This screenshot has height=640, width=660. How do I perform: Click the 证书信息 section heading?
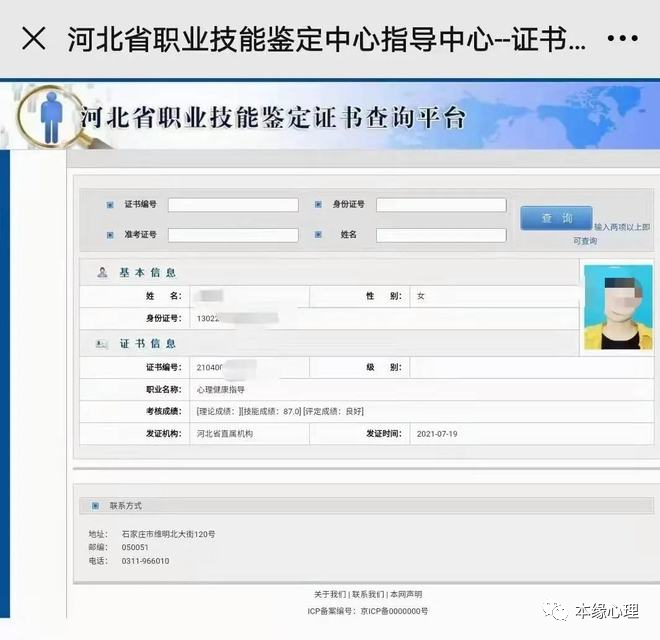point(147,344)
